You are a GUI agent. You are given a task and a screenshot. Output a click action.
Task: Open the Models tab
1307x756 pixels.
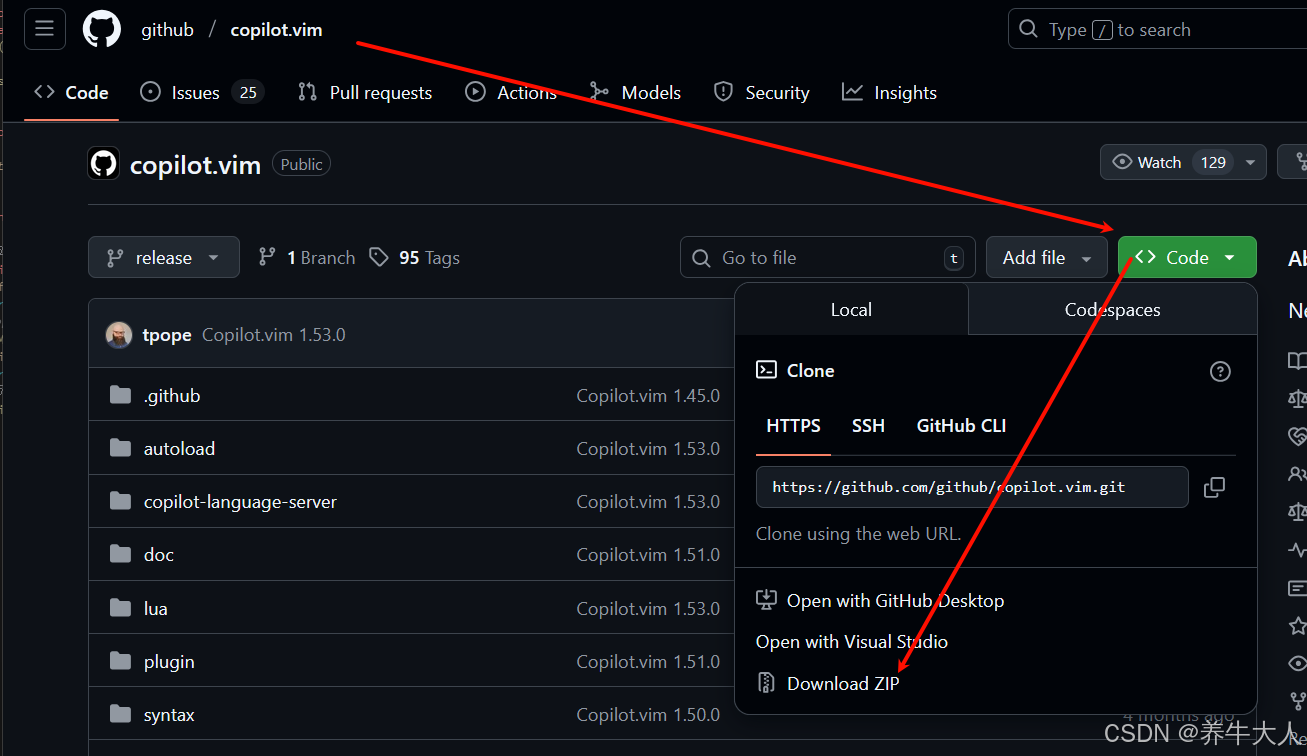[635, 92]
